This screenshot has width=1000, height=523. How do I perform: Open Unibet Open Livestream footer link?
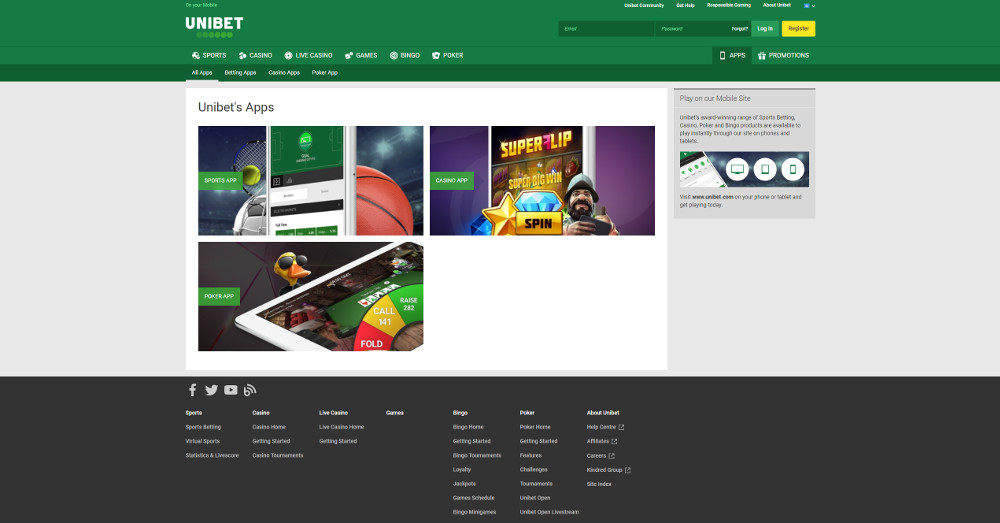point(550,512)
